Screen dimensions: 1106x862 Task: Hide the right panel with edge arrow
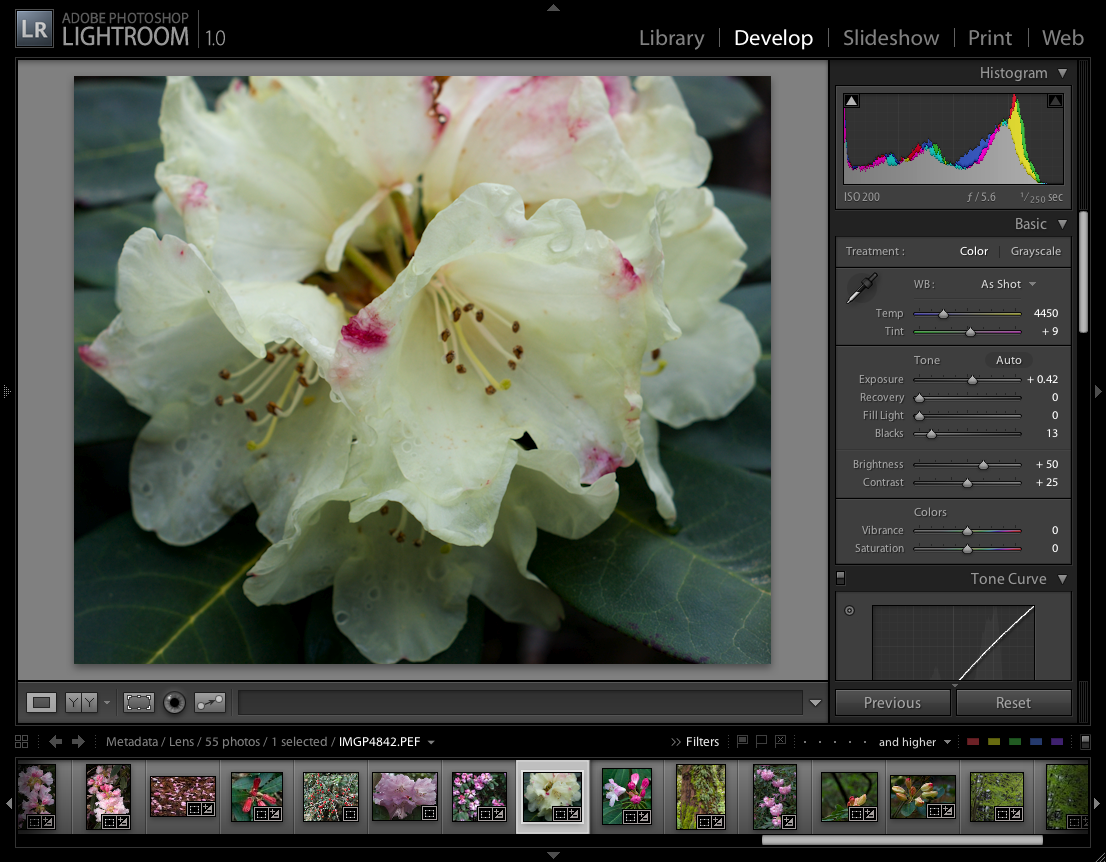[x=1098, y=391]
